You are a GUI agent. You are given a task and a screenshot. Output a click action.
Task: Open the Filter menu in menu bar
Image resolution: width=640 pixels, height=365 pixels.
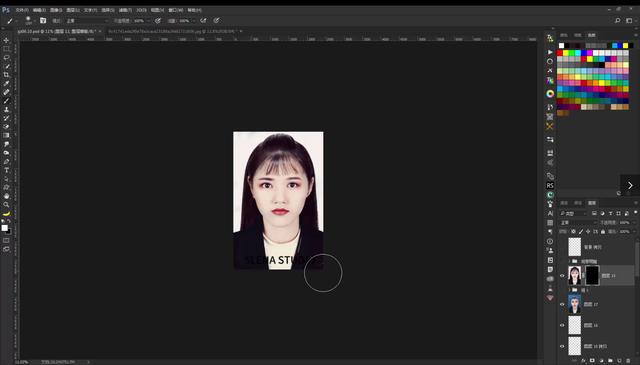pos(125,10)
